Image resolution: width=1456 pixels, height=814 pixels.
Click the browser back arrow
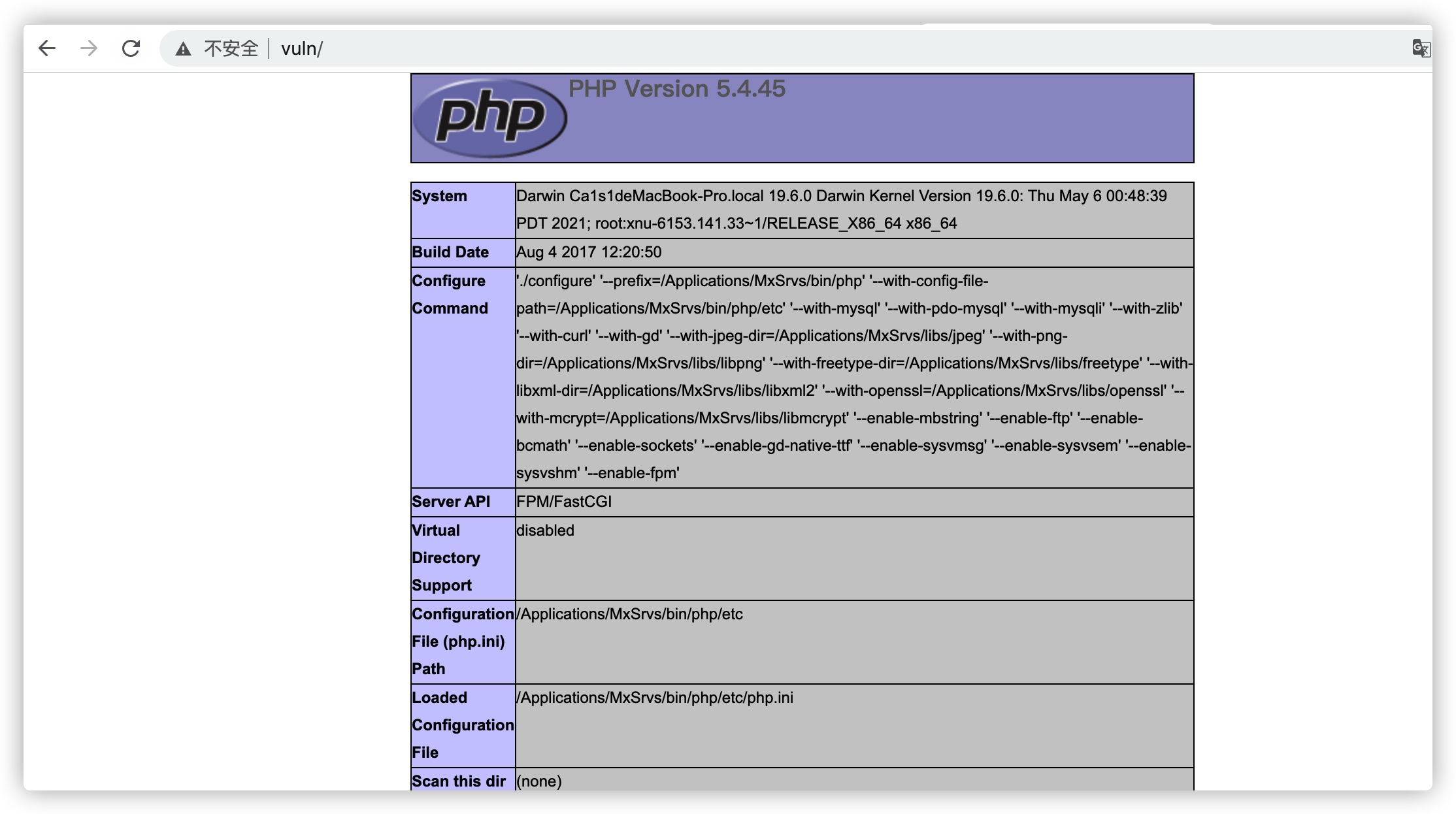(x=47, y=48)
